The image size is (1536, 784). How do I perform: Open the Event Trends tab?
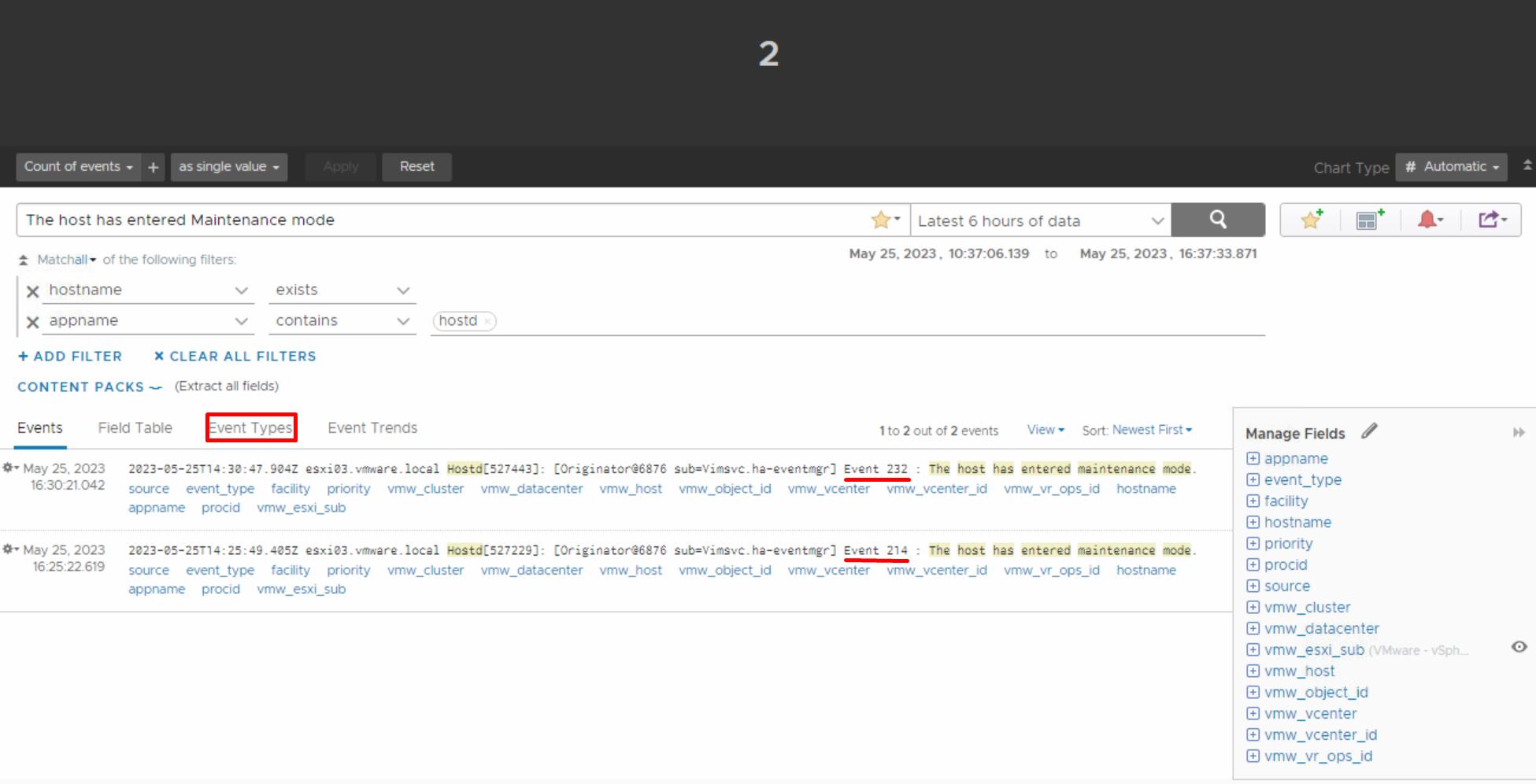pos(372,427)
